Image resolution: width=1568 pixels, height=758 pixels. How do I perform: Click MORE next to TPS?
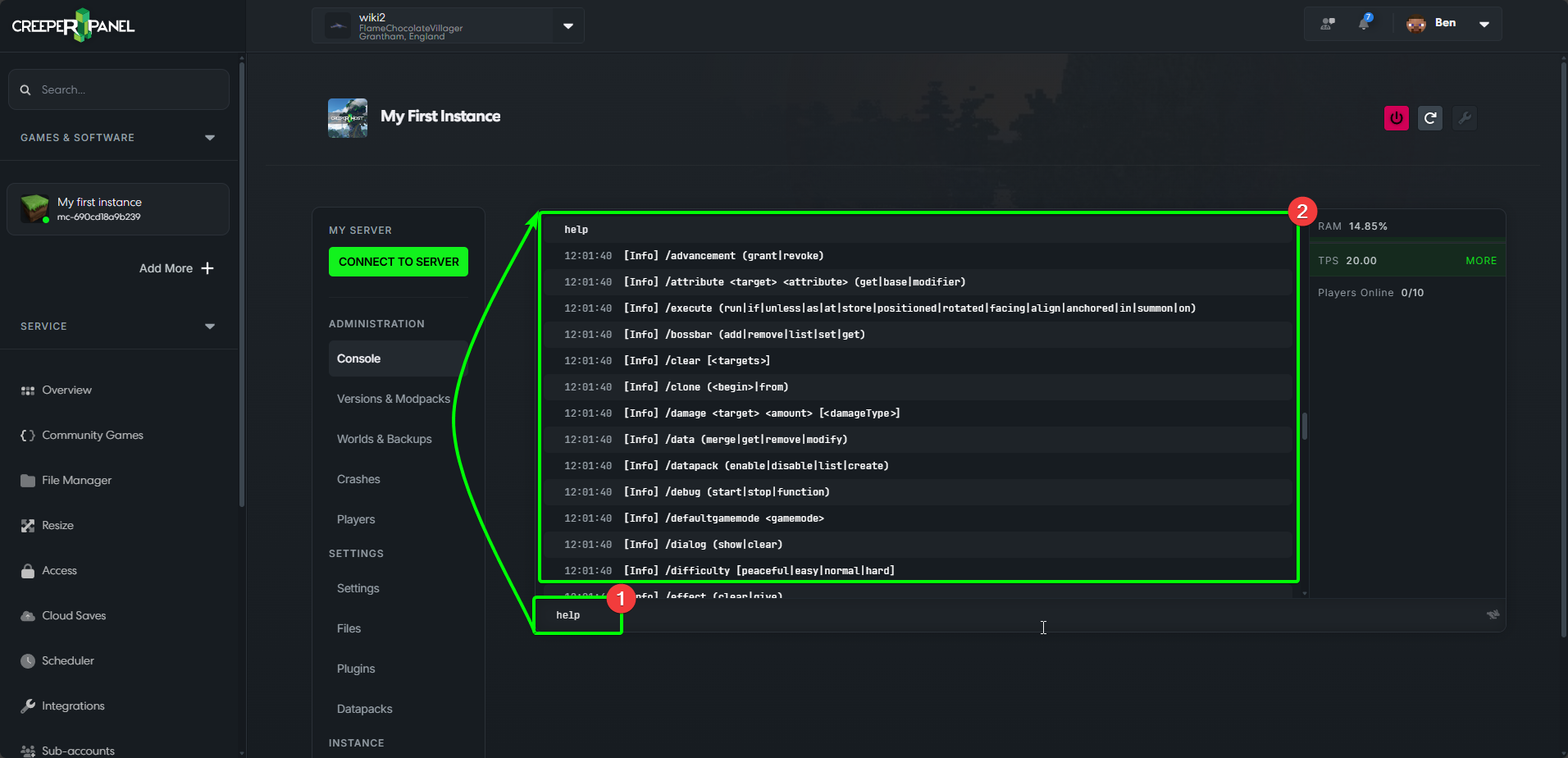1480,261
